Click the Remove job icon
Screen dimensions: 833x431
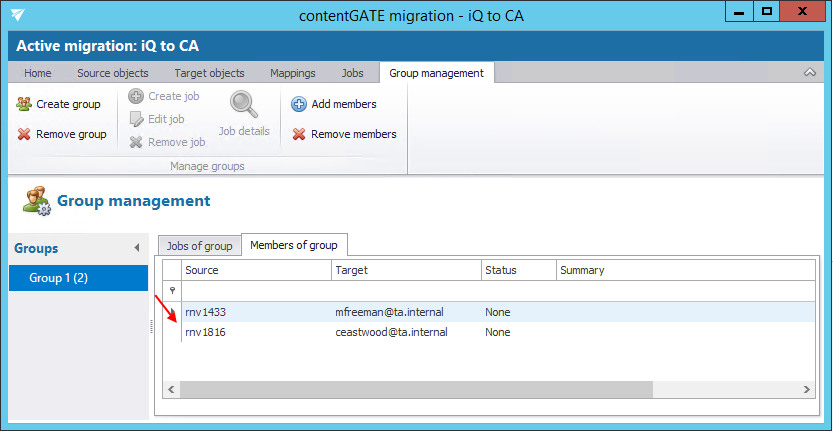[136, 142]
